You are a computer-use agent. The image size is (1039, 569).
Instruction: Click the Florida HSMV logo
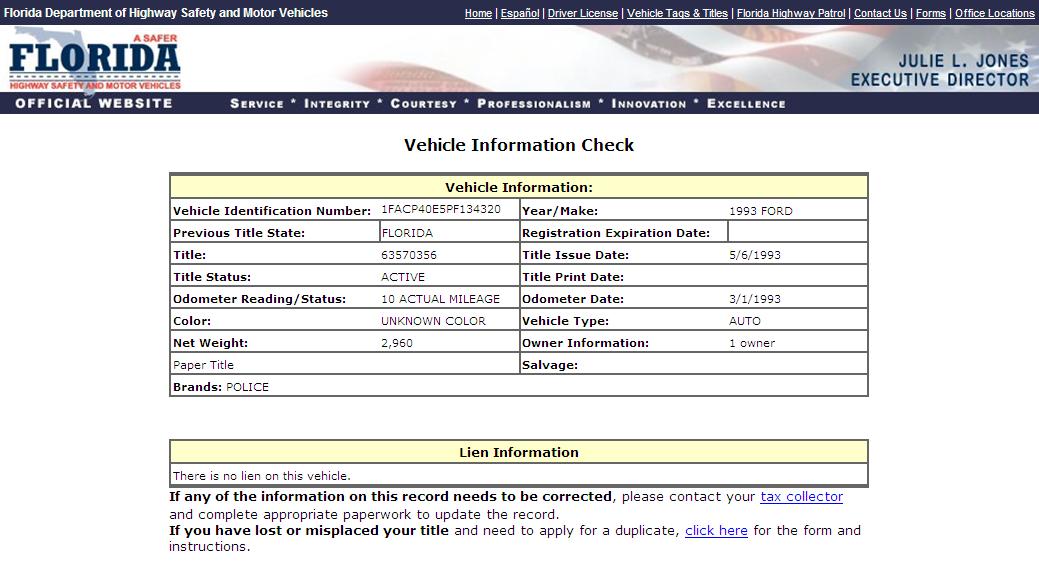(95, 60)
